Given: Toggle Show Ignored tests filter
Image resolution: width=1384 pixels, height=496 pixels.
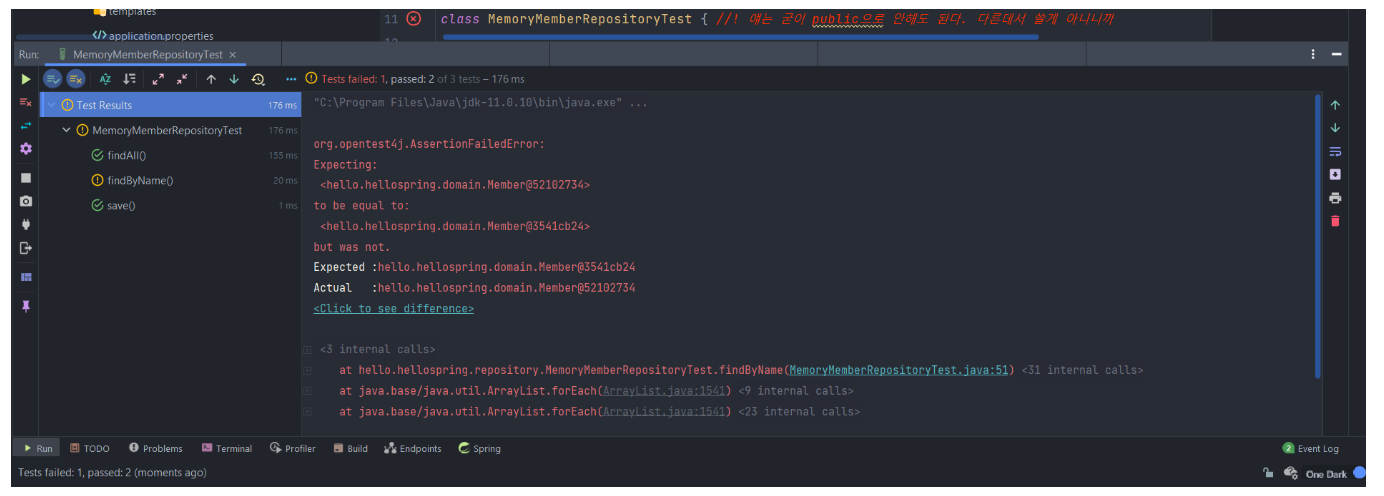Looking at the screenshot, I should coord(76,79).
